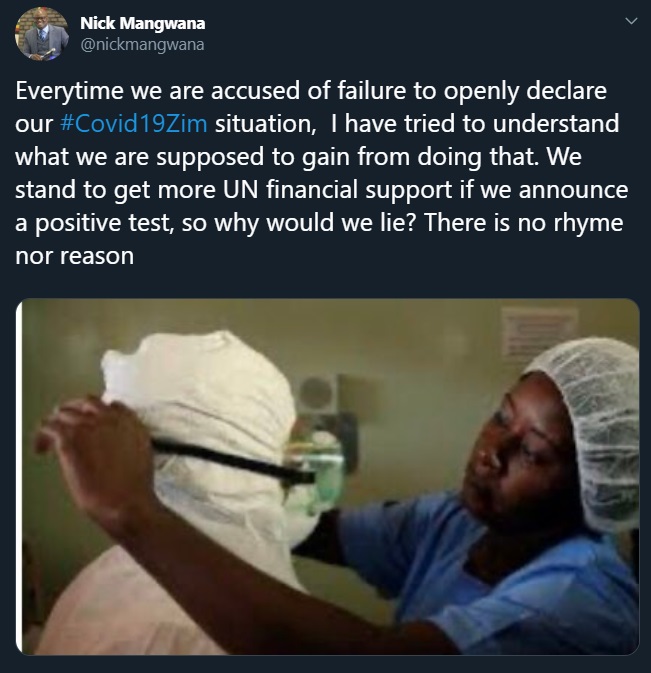Click the #Covid19Zim hashtag
Image resolution: width=651 pixels, height=673 pixels.
(x=134, y=124)
